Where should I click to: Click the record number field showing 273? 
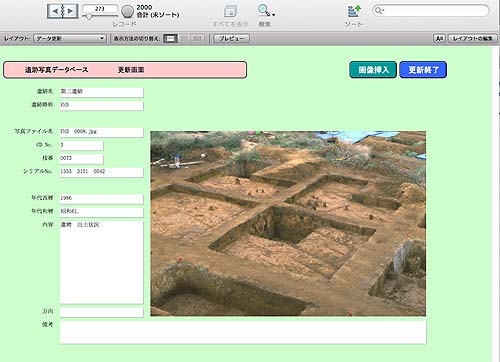coord(100,9)
